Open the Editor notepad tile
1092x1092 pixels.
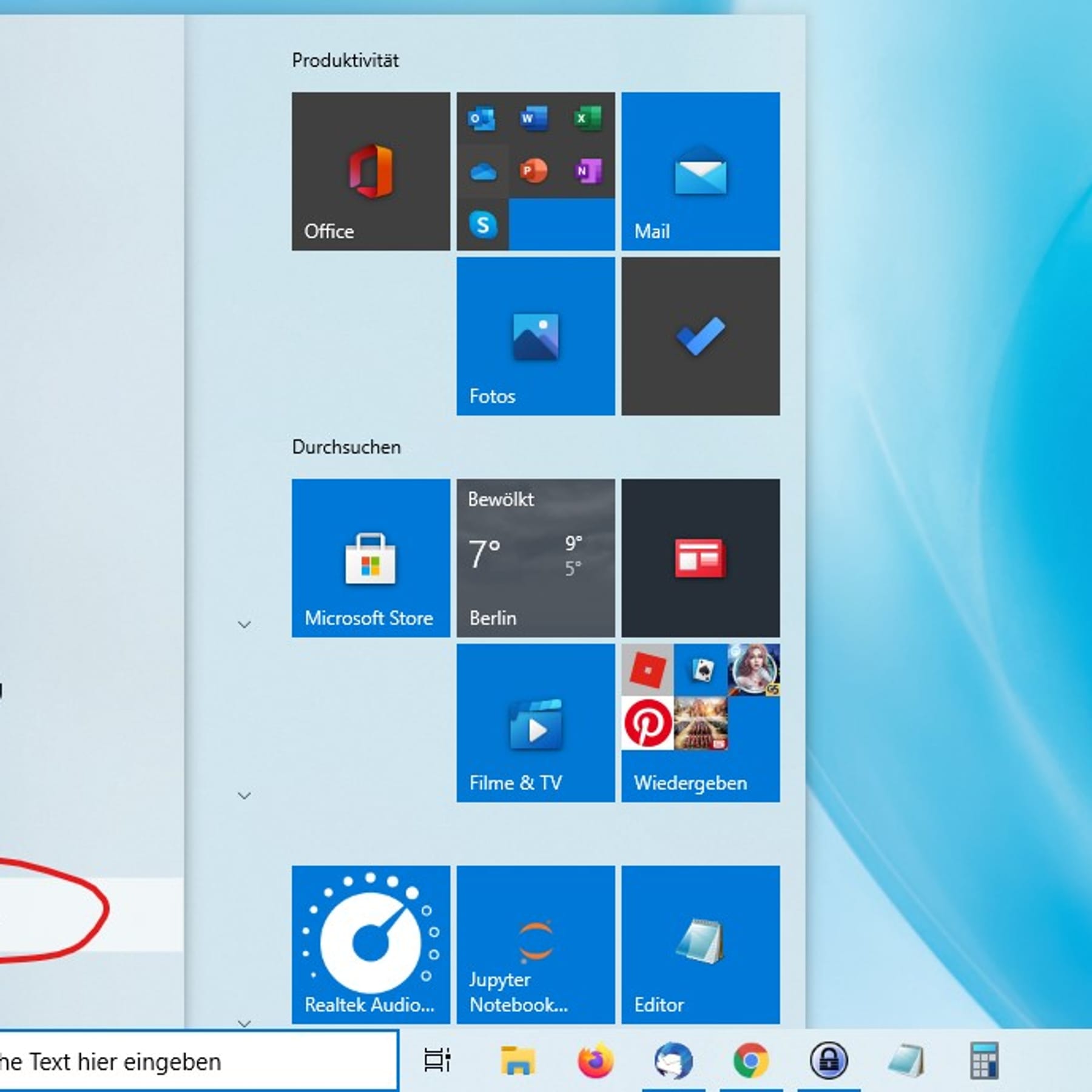coord(701,945)
